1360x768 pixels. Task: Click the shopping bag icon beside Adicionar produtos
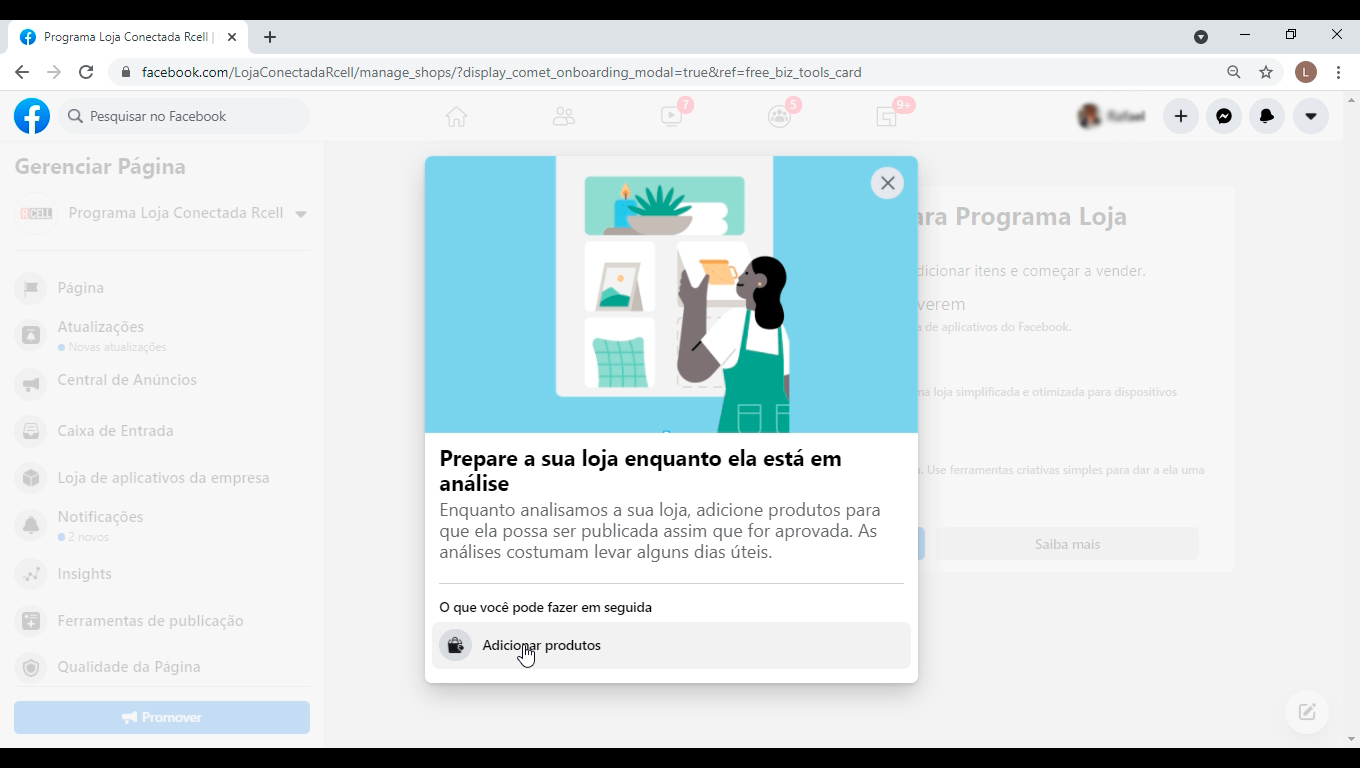(x=455, y=645)
